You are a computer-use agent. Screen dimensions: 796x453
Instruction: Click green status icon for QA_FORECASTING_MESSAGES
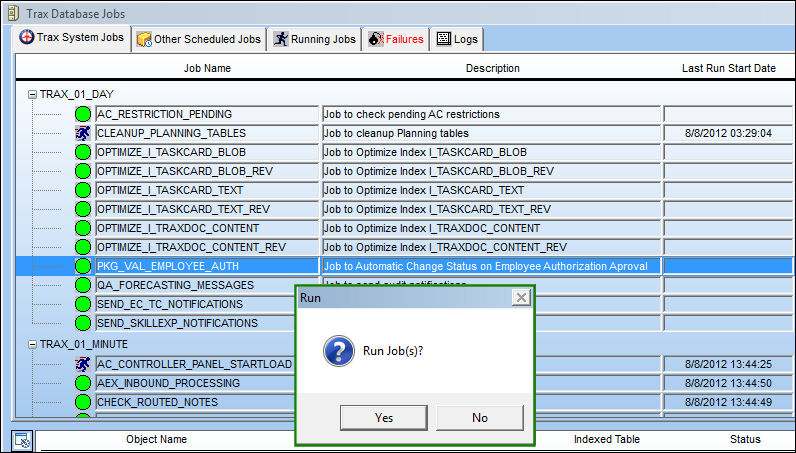tap(83, 285)
